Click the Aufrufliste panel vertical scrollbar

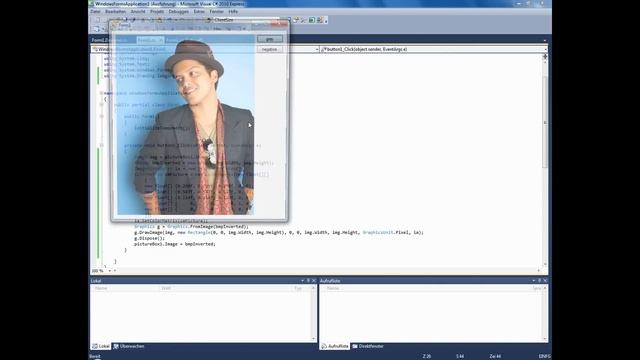[x=545, y=313]
